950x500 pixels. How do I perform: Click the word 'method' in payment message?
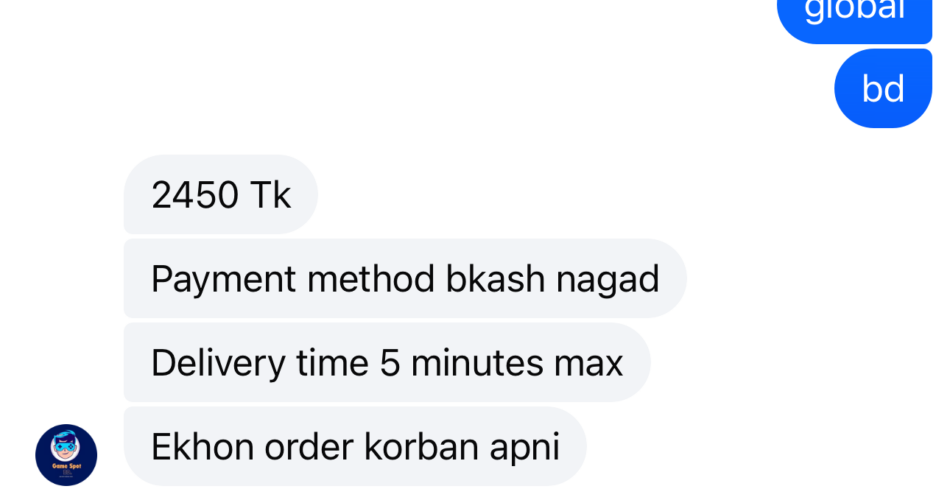[371, 279]
